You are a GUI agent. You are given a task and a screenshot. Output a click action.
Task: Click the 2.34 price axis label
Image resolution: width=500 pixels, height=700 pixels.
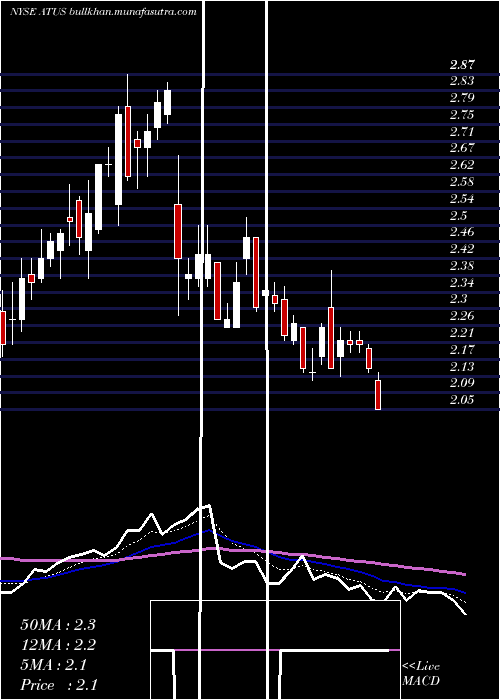click(x=462, y=283)
